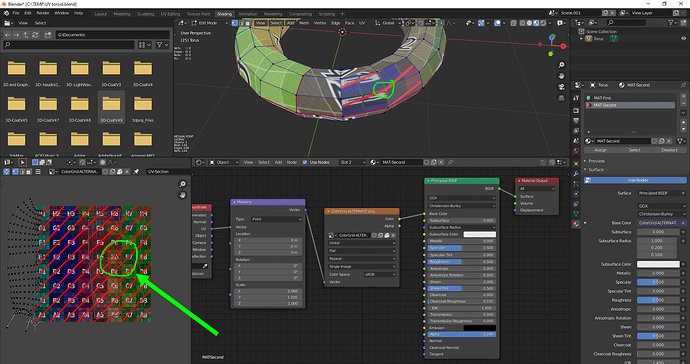
Task: Click the Assign material button
Action: [x=601, y=150]
